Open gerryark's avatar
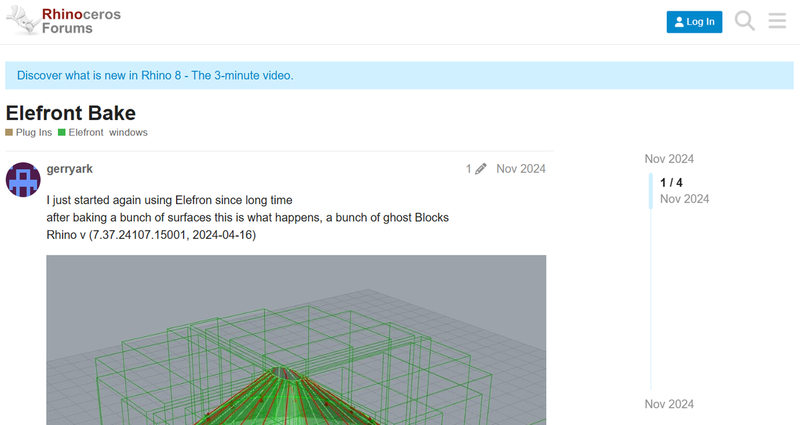800x425 pixels. [x=23, y=180]
